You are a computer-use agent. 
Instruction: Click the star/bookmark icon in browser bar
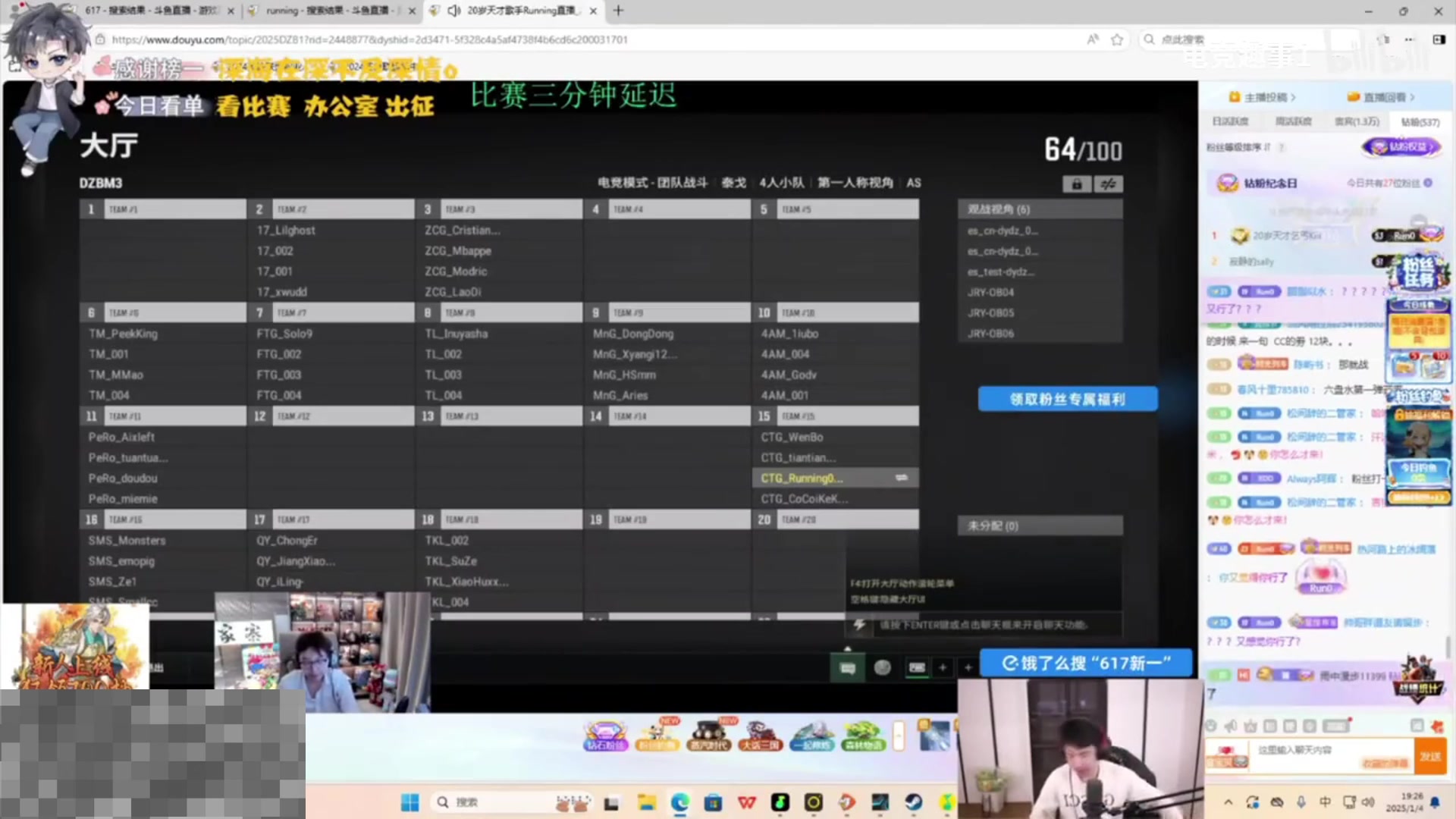pos(1118,39)
